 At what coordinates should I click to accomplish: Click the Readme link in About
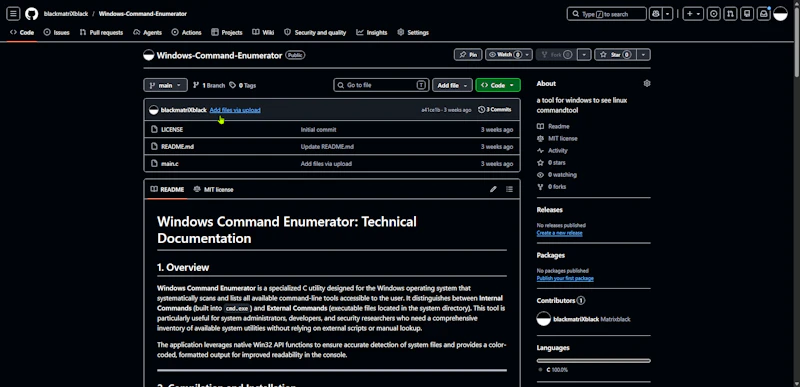tap(553, 126)
